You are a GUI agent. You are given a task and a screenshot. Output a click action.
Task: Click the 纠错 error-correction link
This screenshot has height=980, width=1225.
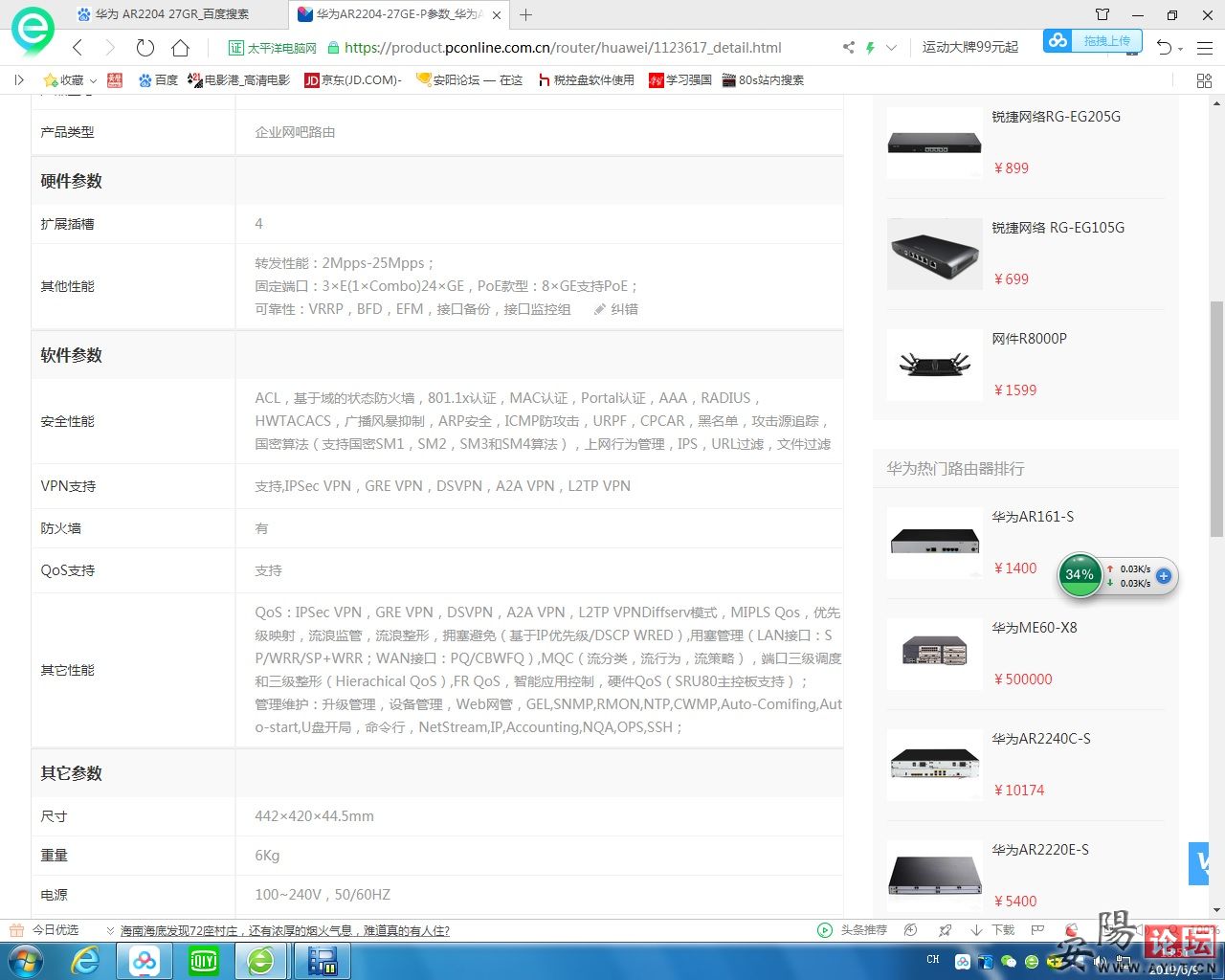tap(615, 309)
